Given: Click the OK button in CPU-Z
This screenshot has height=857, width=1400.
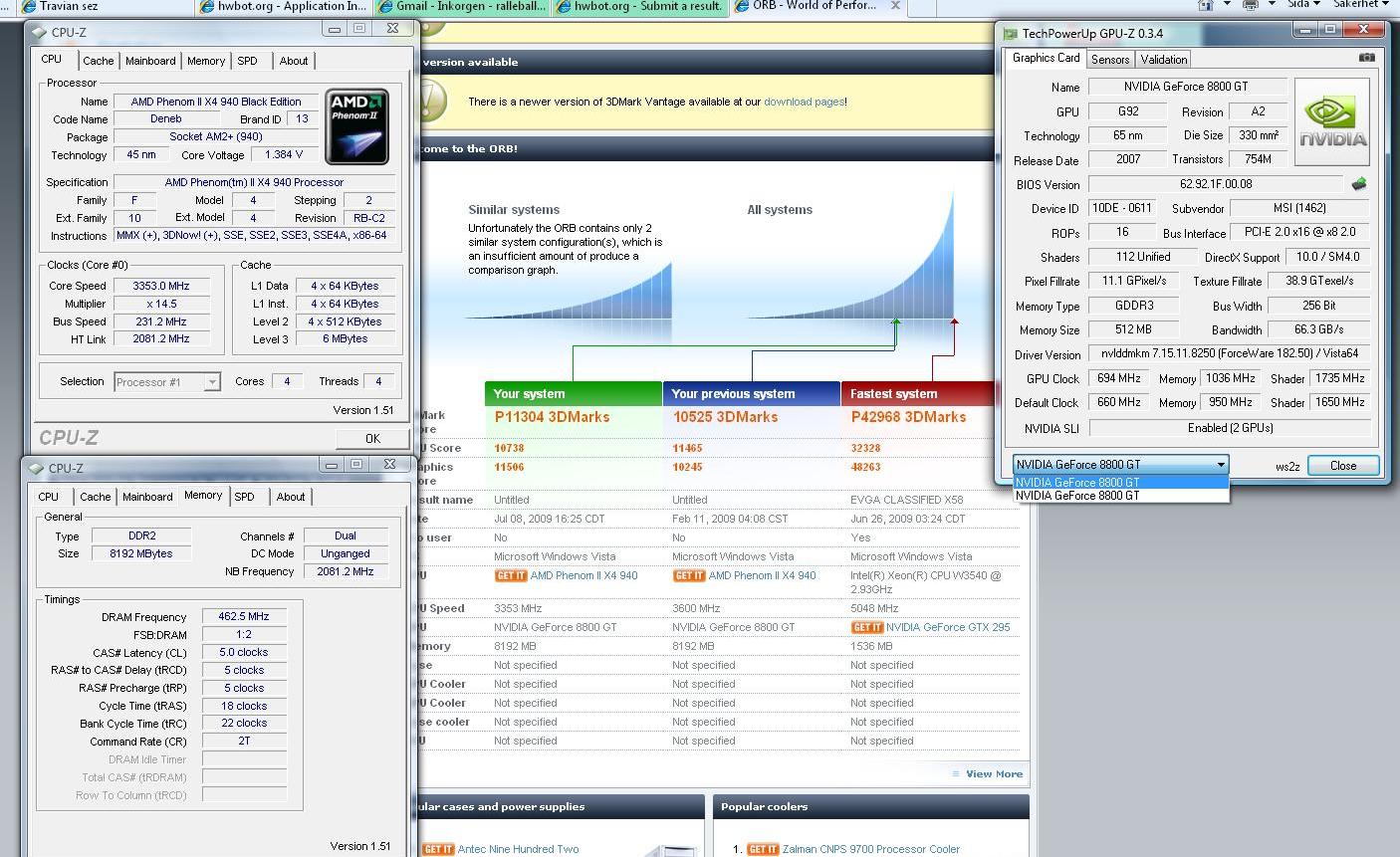Looking at the screenshot, I should point(372,438).
